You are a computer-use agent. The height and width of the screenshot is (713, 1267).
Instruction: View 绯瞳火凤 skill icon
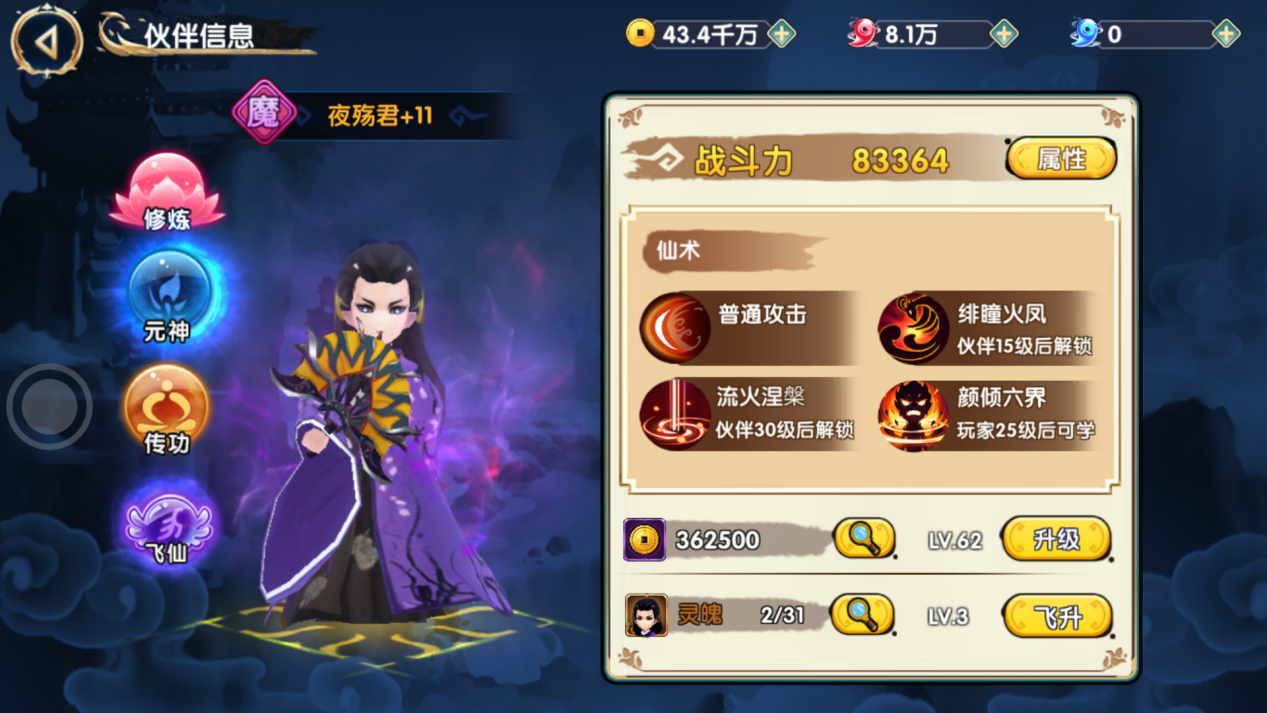tap(913, 329)
